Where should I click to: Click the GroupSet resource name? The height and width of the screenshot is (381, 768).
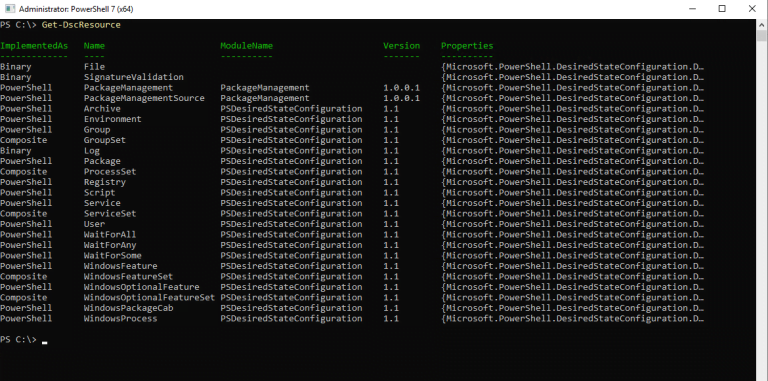[x=105, y=140]
